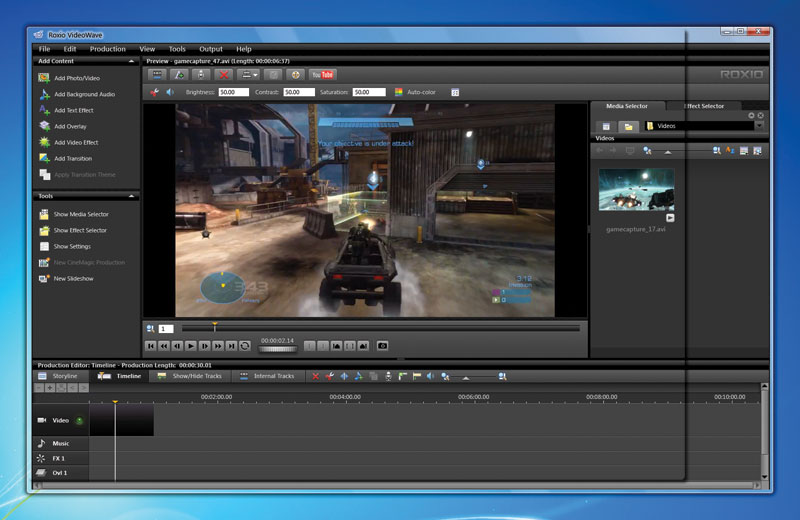Click the Brightness value field
The height and width of the screenshot is (520, 800).
(234, 92)
